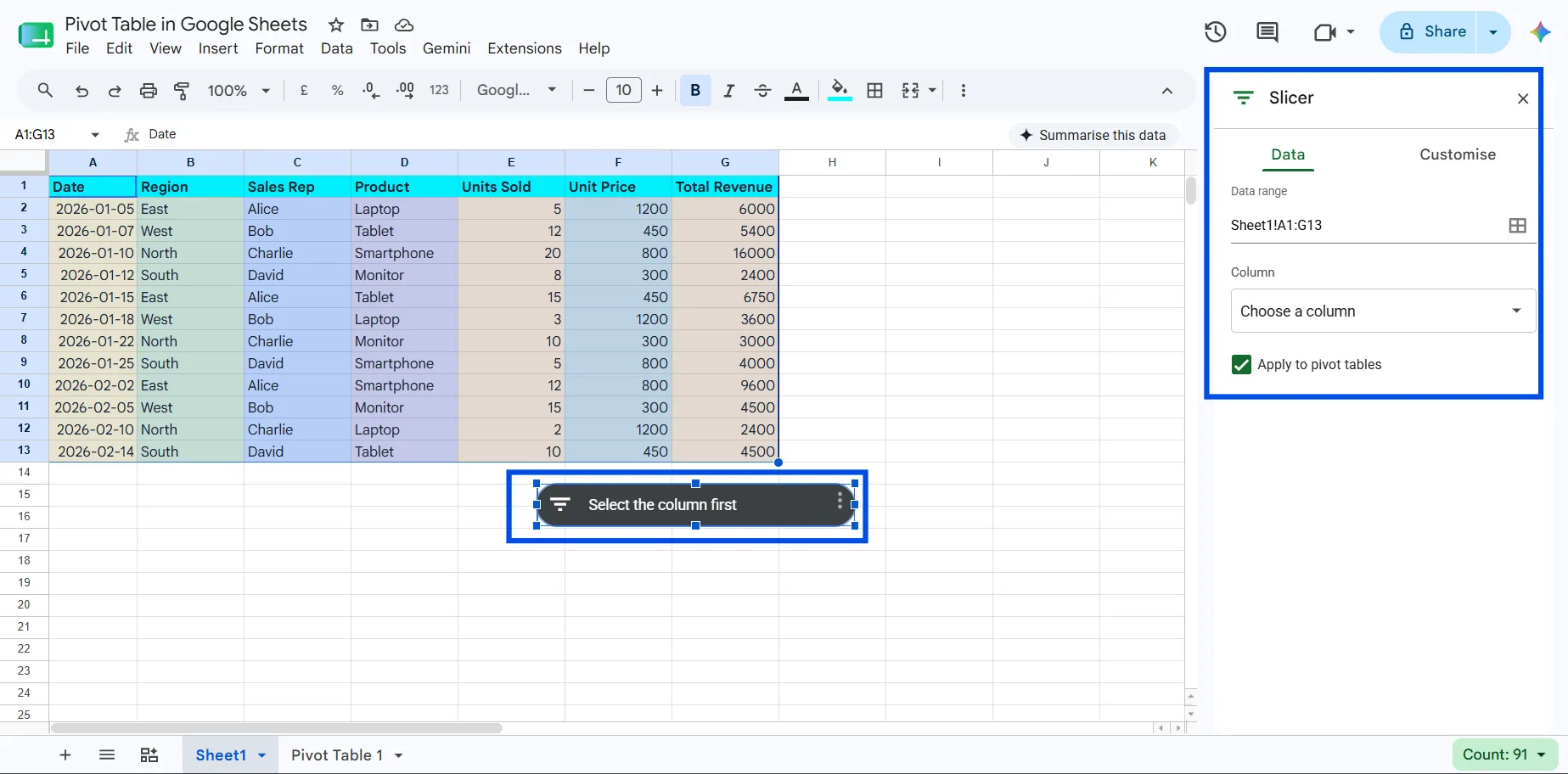Open text colour picker
The height and width of the screenshot is (774, 1568).
(x=796, y=90)
